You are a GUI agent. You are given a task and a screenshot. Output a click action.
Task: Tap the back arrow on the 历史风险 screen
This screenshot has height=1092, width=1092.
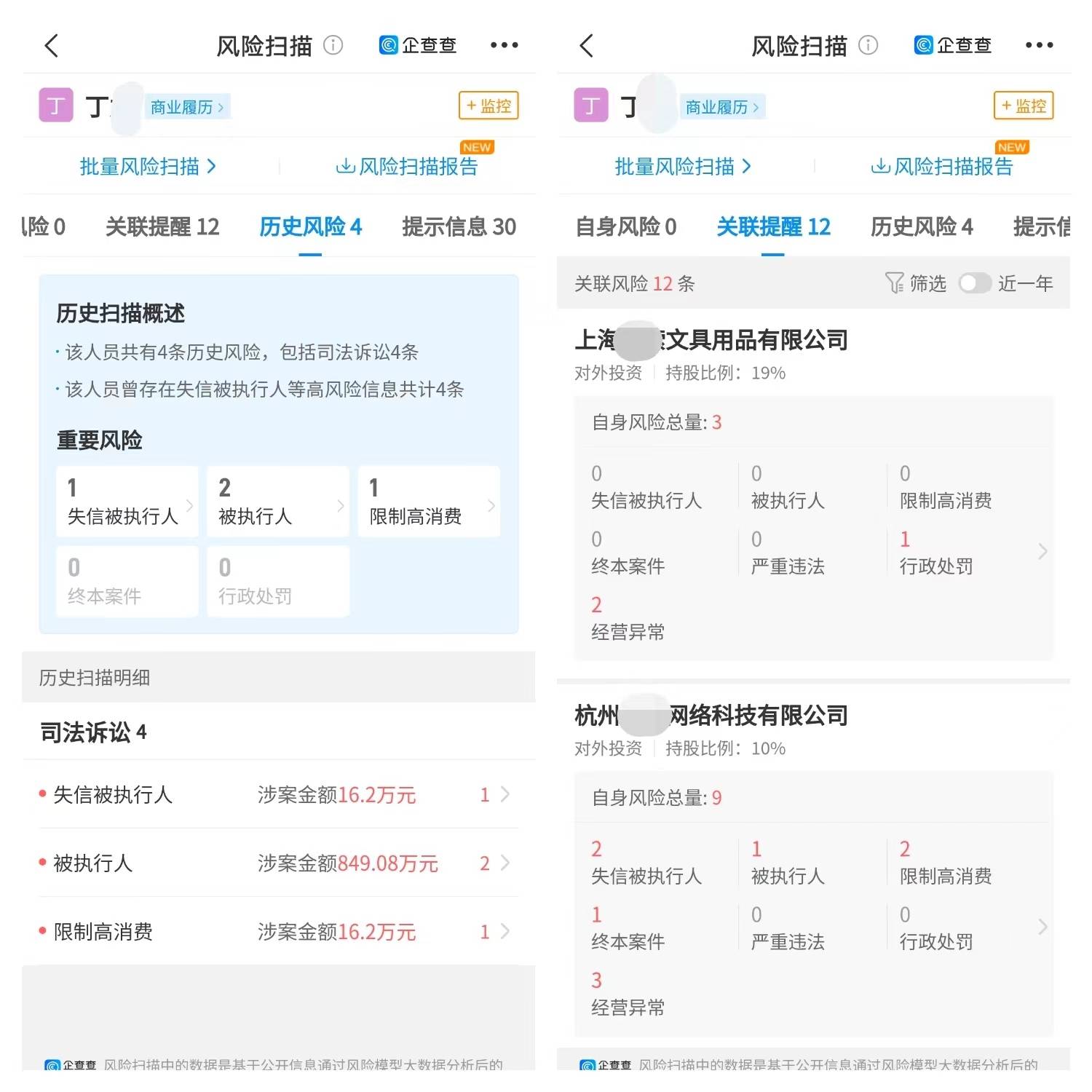[51, 46]
